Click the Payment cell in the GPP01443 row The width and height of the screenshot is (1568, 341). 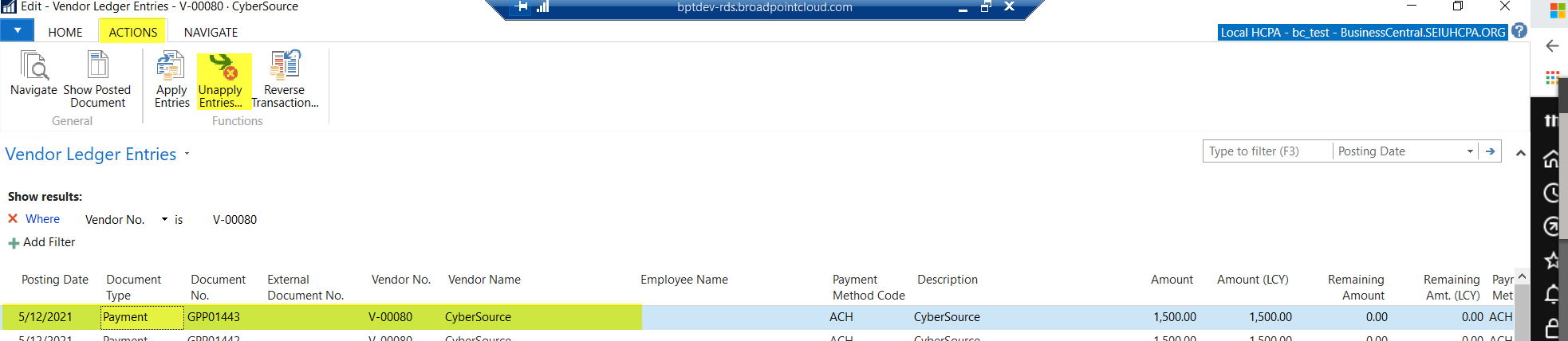click(x=141, y=317)
